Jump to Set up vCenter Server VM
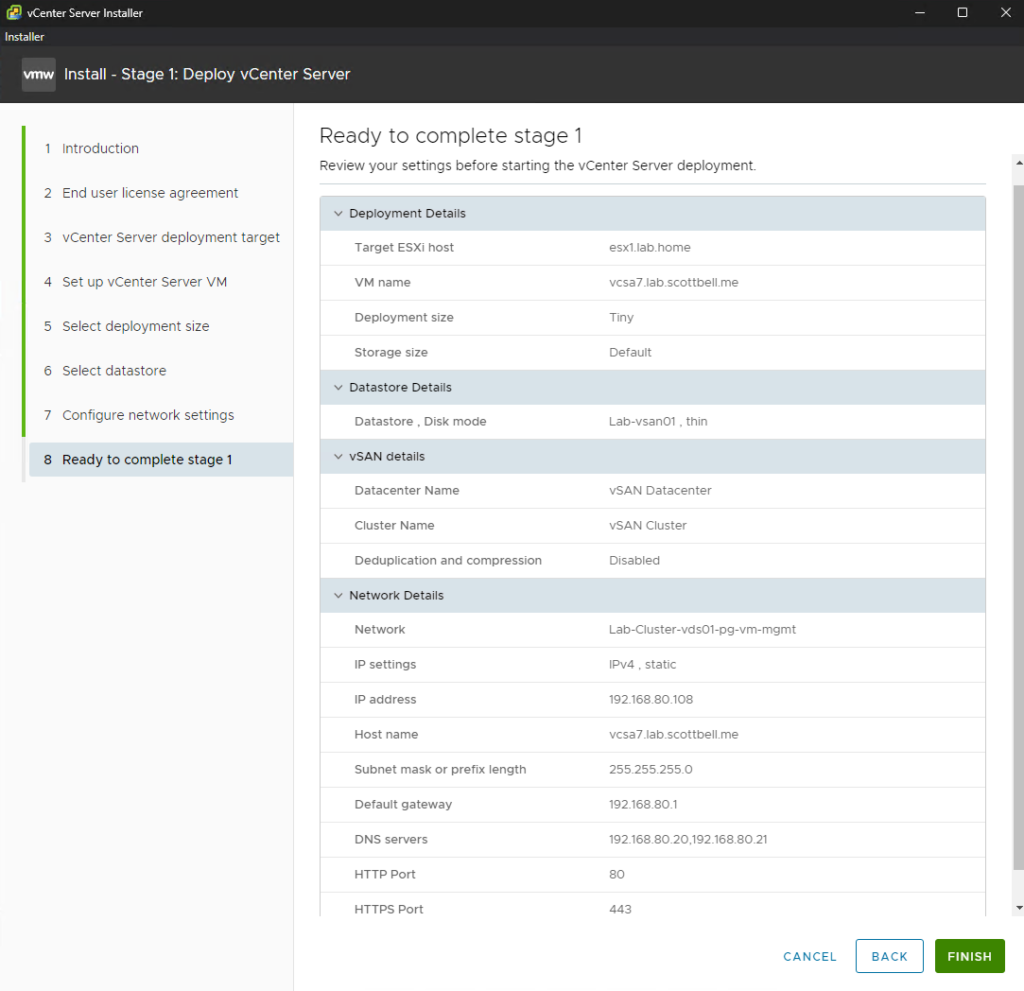This screenshot has height=991, width=1024. pos(144,282)
